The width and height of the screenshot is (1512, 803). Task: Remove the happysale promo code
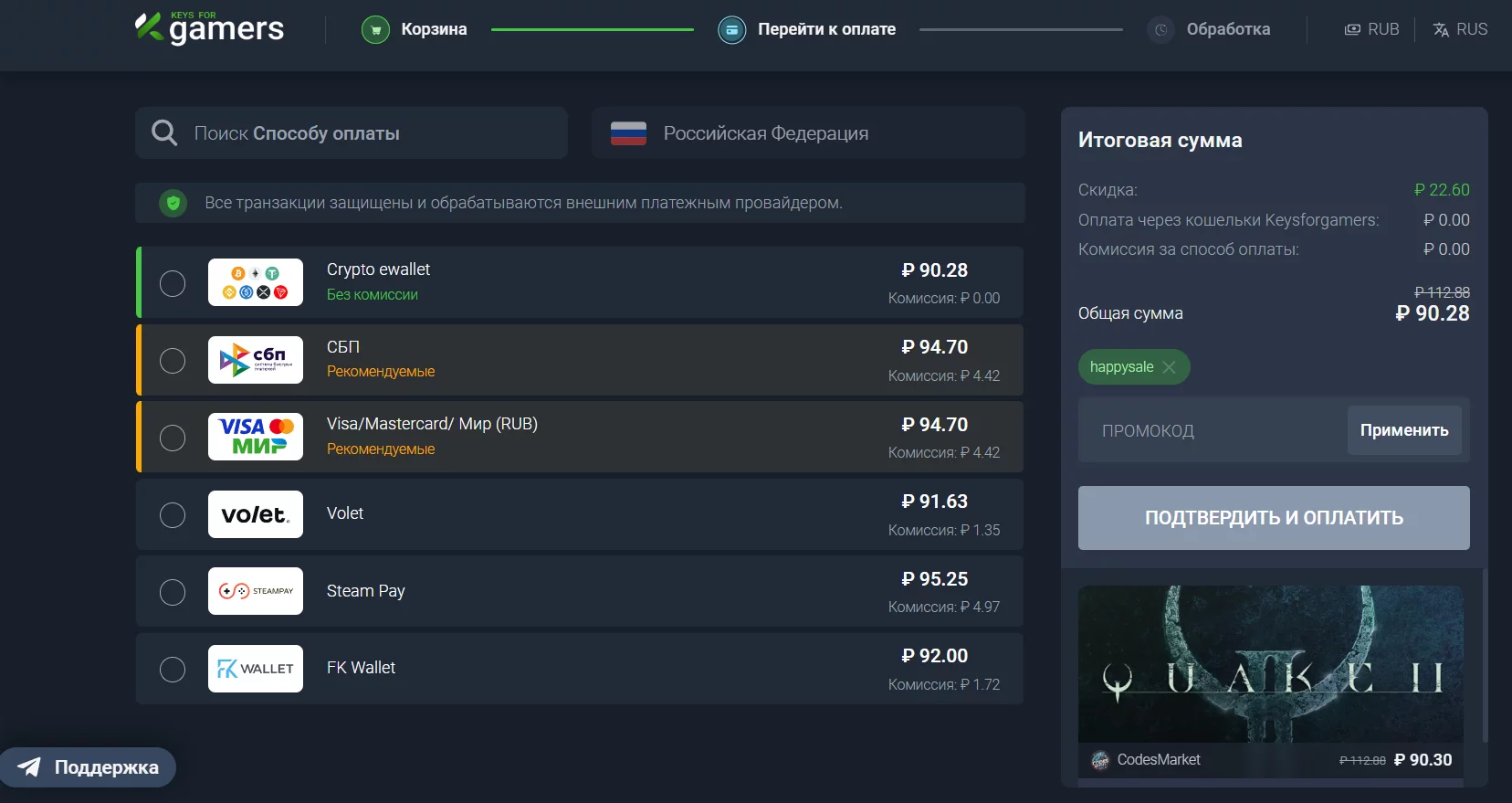point(1170,367)
